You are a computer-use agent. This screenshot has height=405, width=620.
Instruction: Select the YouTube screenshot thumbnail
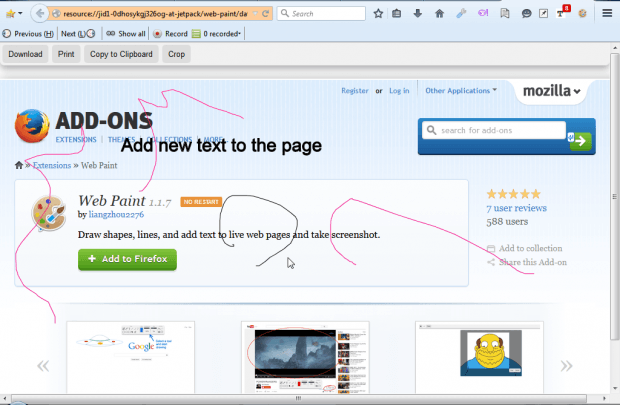coord(305,358)
